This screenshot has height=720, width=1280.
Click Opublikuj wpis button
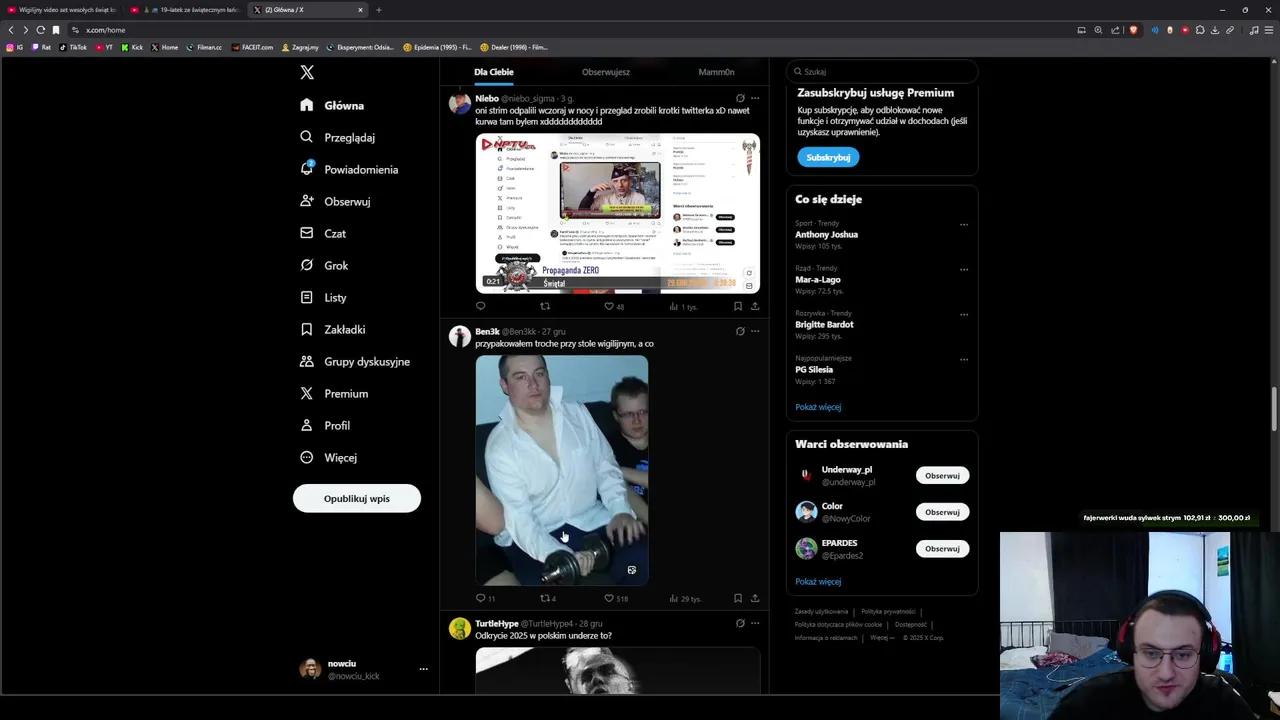tap(357, 498)
